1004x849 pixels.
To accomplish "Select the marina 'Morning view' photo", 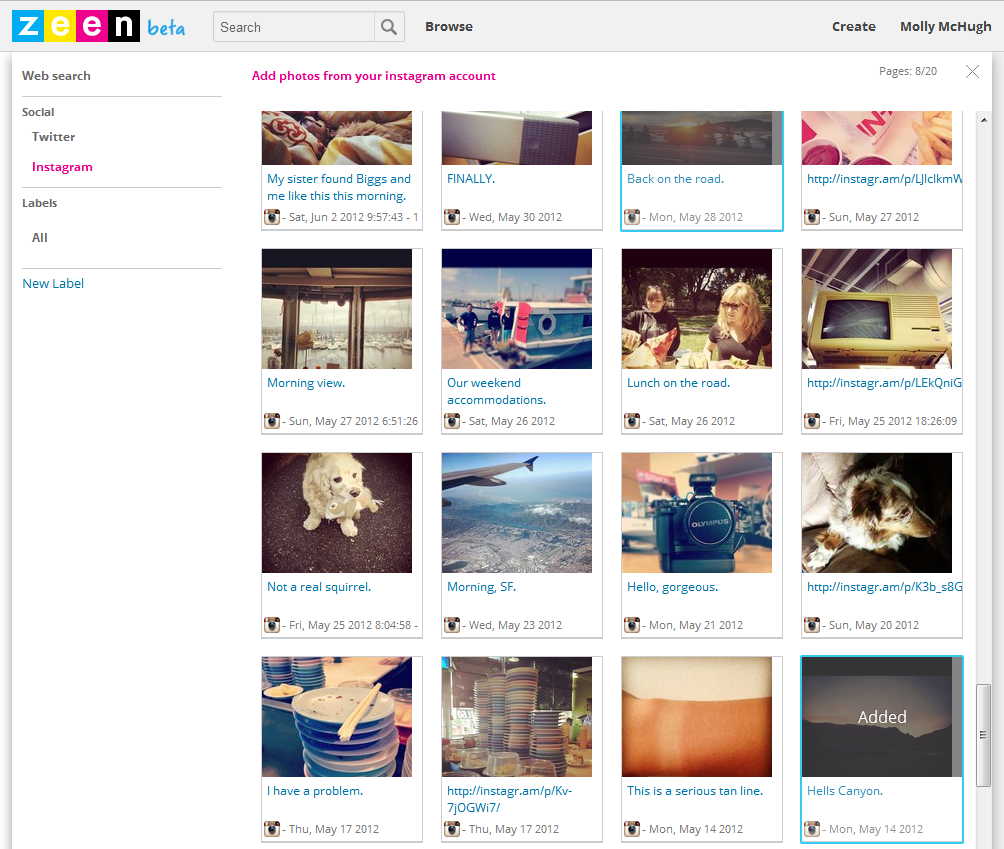I will 337,309.
